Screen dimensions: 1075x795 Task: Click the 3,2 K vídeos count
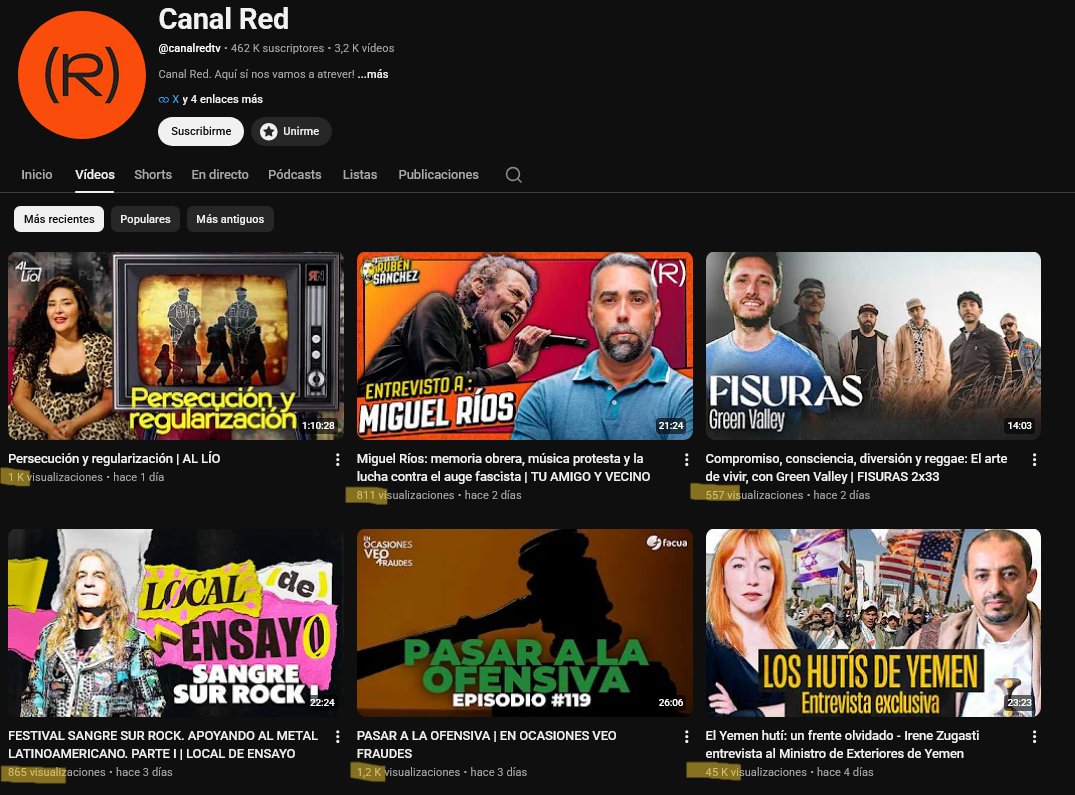pos(364,48)
